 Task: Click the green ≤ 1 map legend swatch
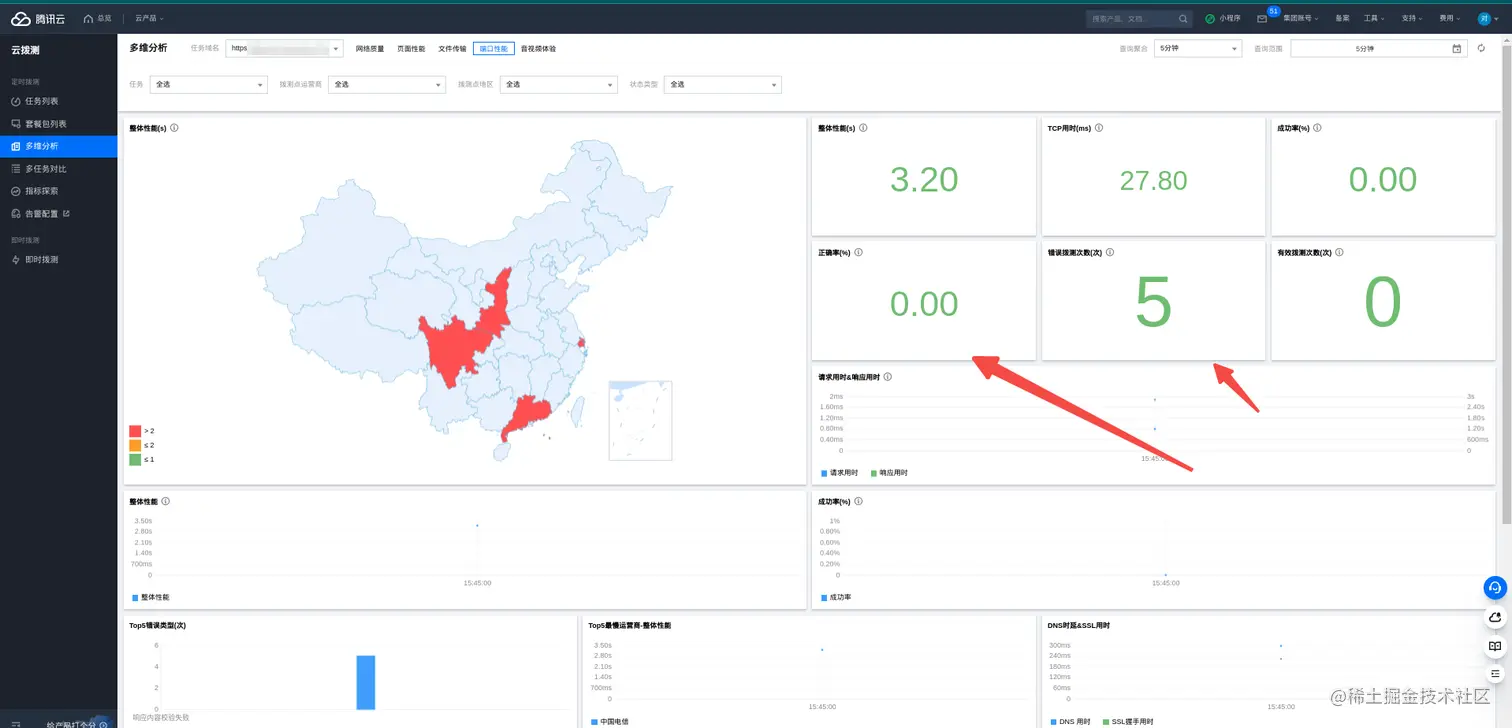pos(135,459)
